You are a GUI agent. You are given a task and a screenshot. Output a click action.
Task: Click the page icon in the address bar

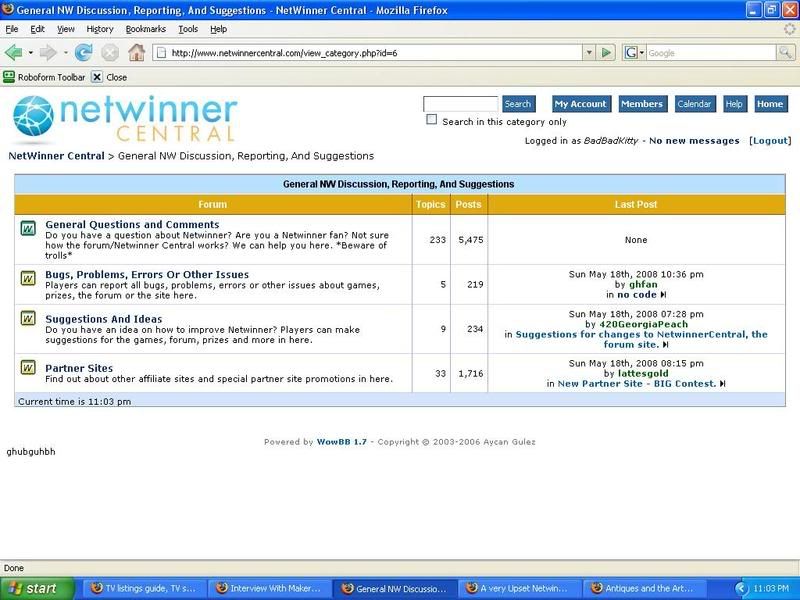161,53
